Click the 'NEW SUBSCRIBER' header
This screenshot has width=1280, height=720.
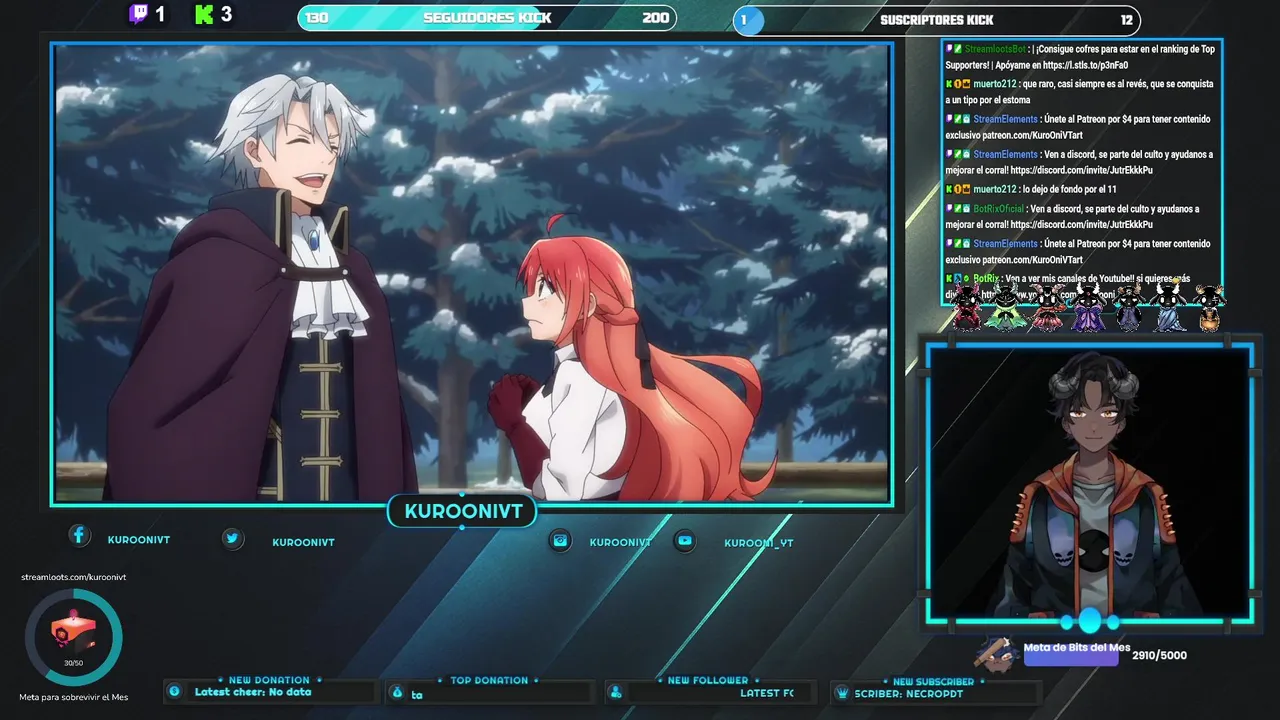[x=933, y=682]
